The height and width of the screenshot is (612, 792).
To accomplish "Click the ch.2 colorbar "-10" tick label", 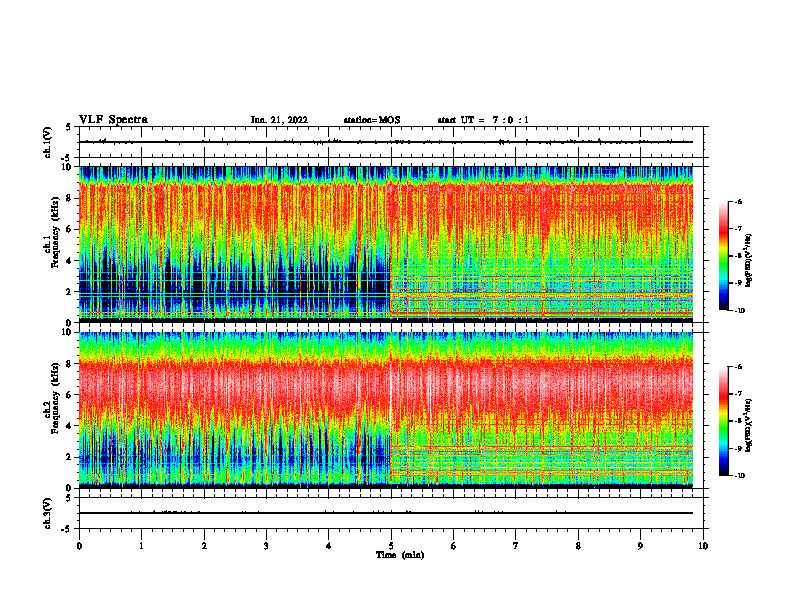I will 740,476.
